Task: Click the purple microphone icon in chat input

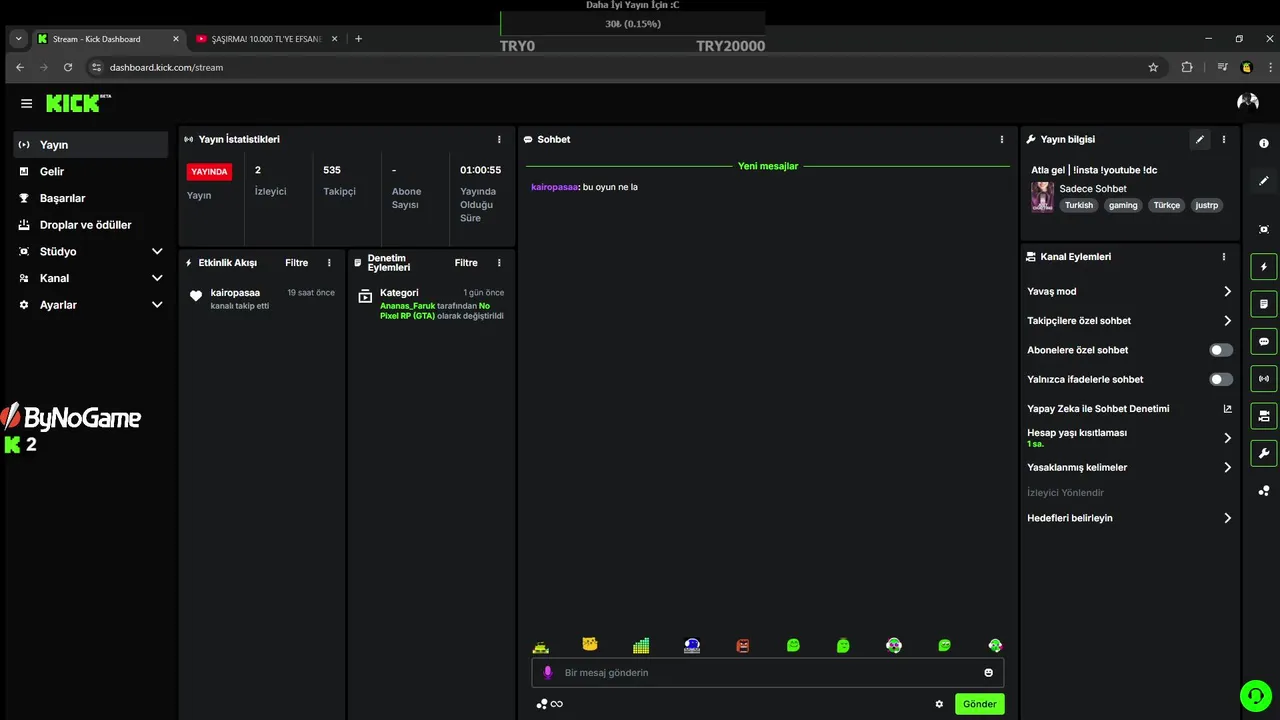Action: click(547, 673)
